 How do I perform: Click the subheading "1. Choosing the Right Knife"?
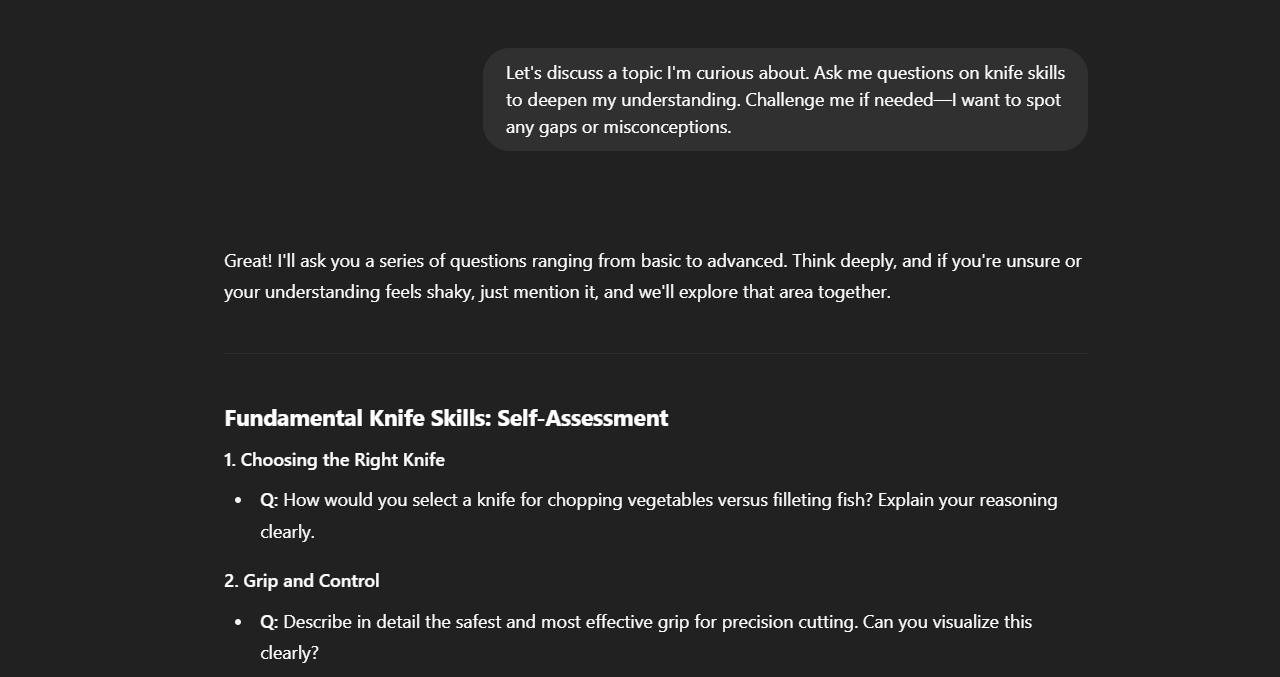(x=334, y=460)
